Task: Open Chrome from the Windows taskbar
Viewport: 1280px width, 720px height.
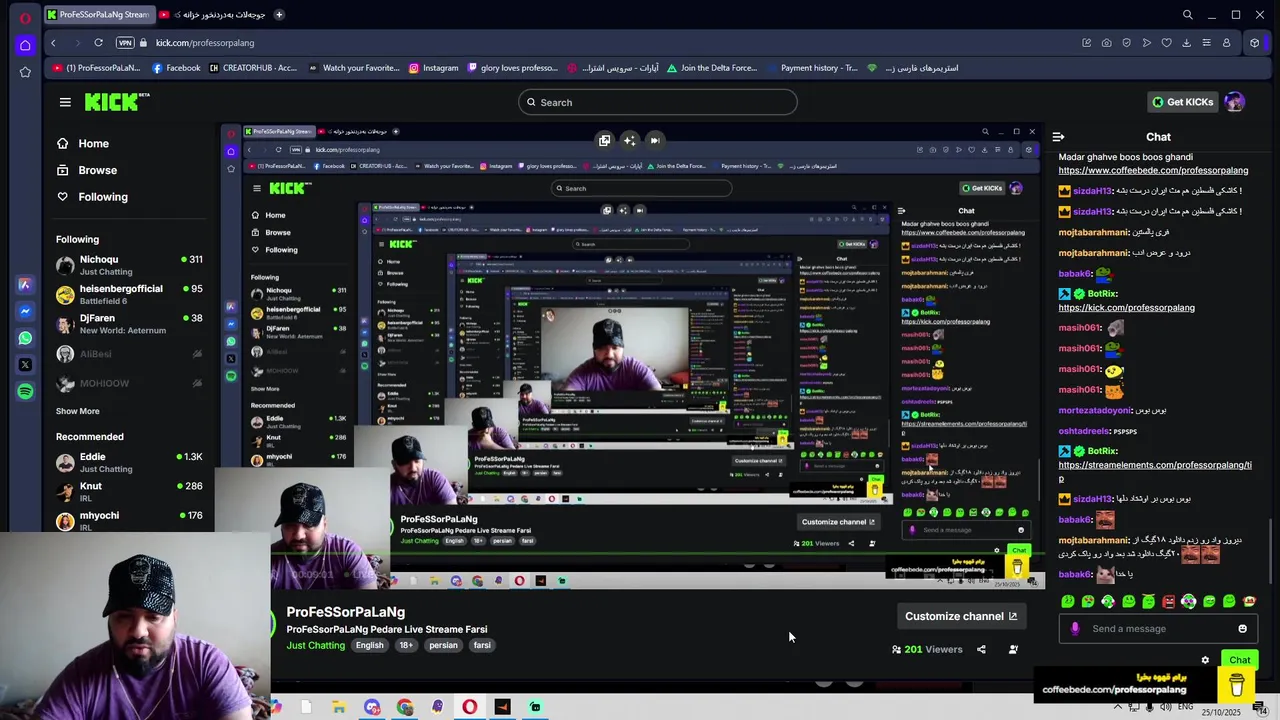Action: pyautogui.click(x=404, y=708)
